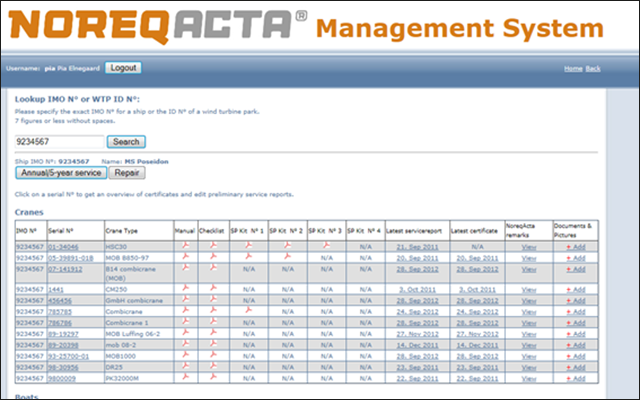Viewport: 640px width, 400px height.
Task: Open Manual PDF for PK32000M crane
Action: coord(186,376)
